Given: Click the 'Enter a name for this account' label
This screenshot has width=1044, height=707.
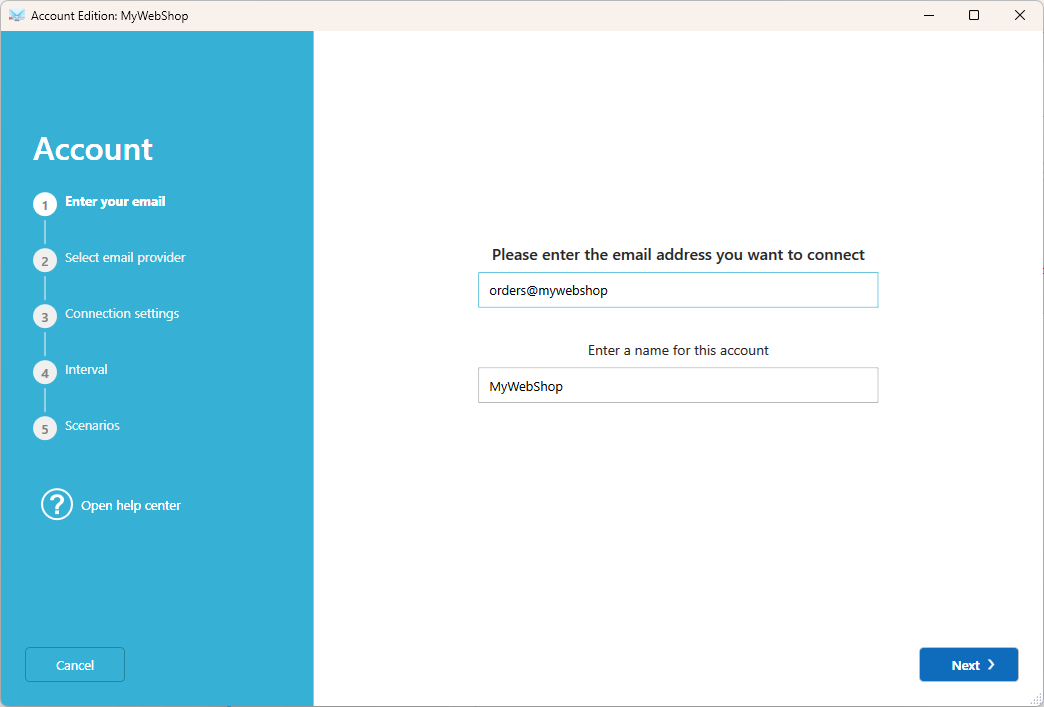Looking at the screenshot, I should 678,350.
